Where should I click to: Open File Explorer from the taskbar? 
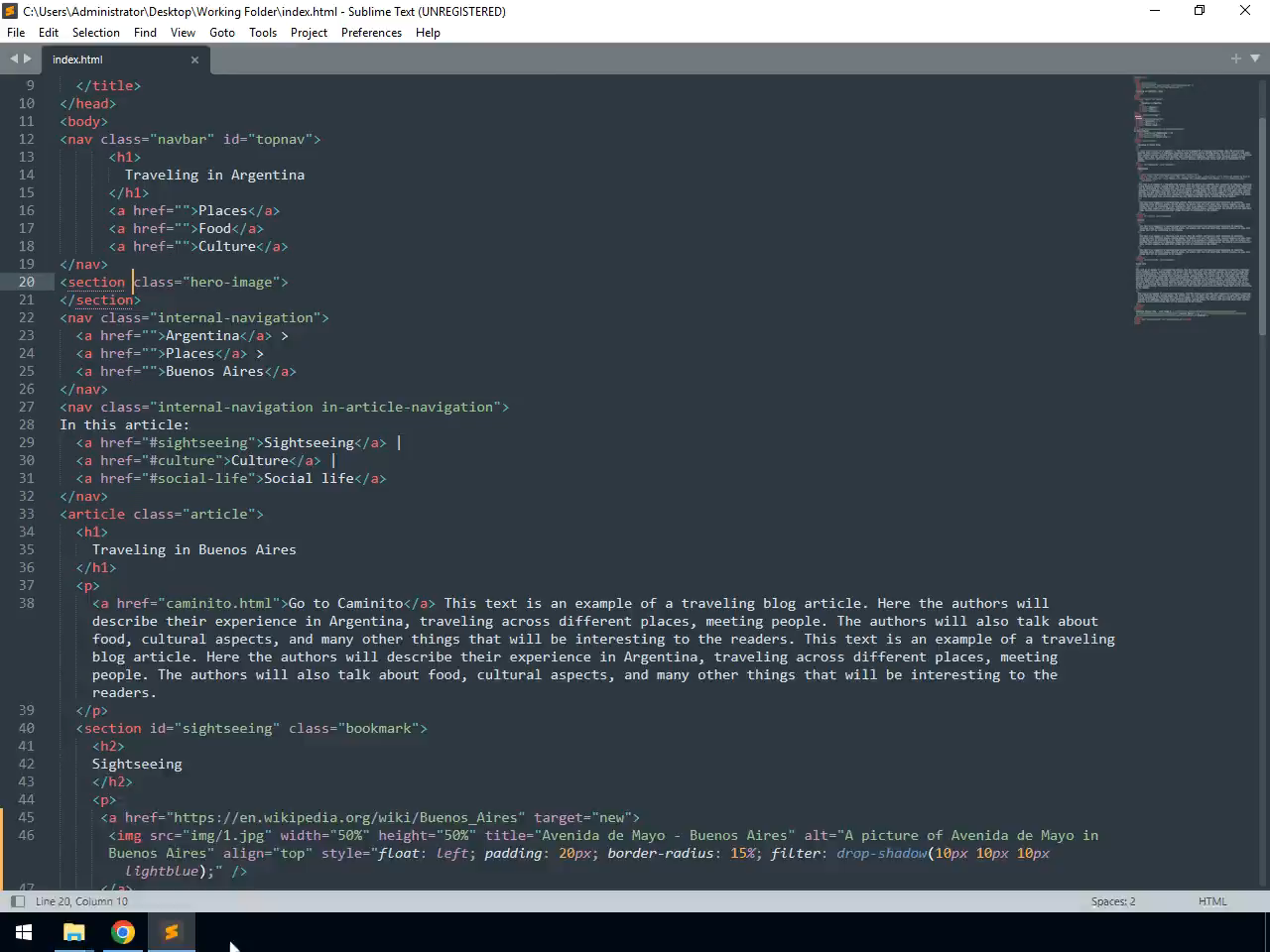(x=73, y=932)
